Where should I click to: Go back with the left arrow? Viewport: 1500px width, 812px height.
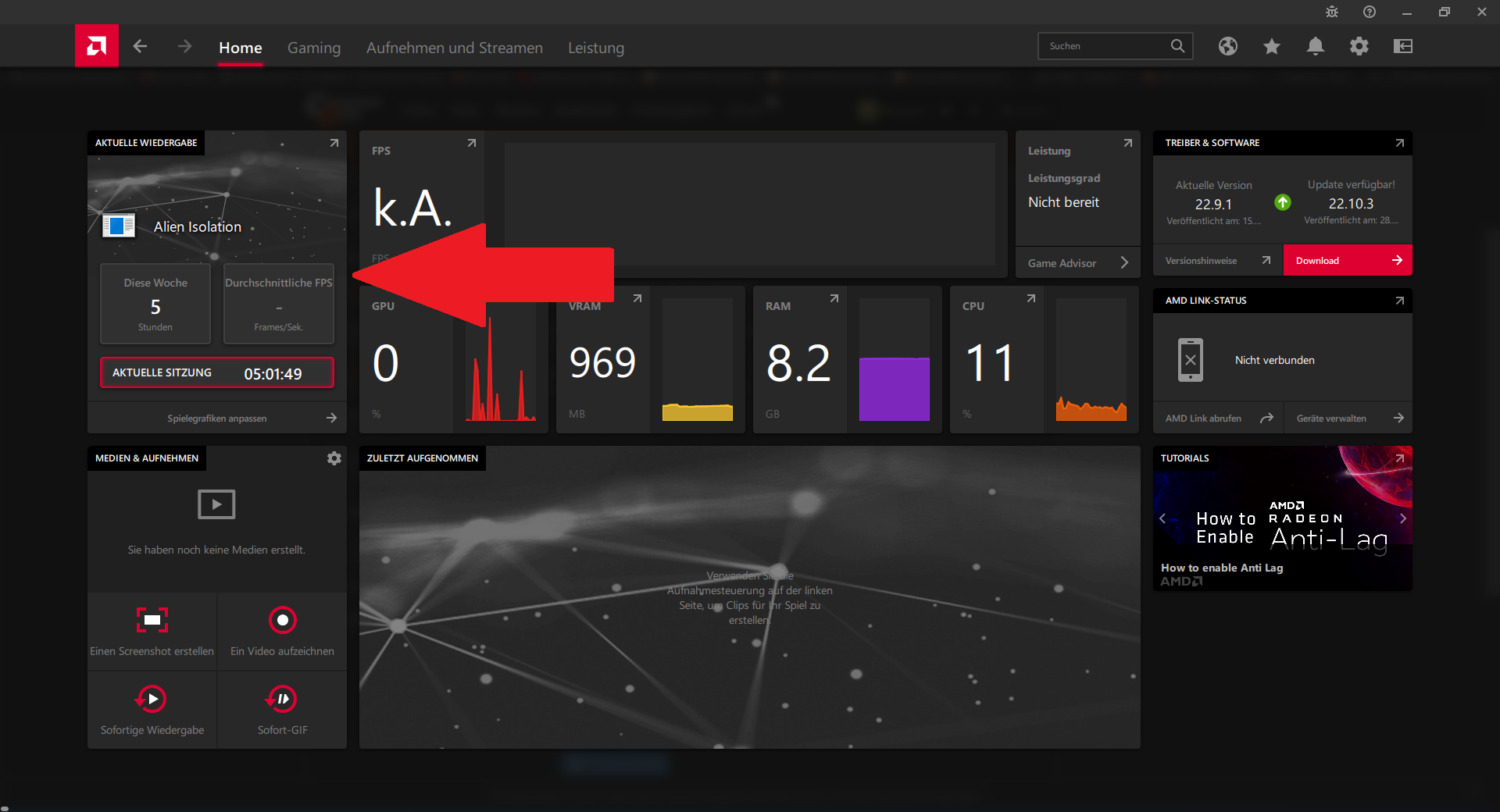140,46
